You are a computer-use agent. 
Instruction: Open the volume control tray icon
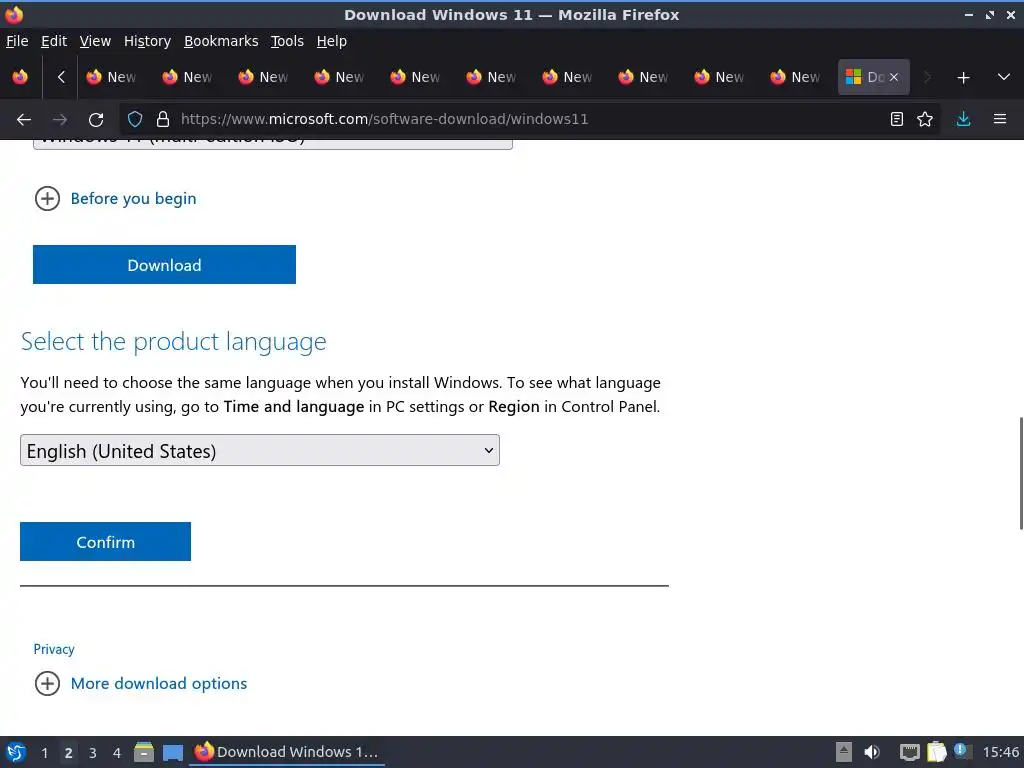pos(872,752)
